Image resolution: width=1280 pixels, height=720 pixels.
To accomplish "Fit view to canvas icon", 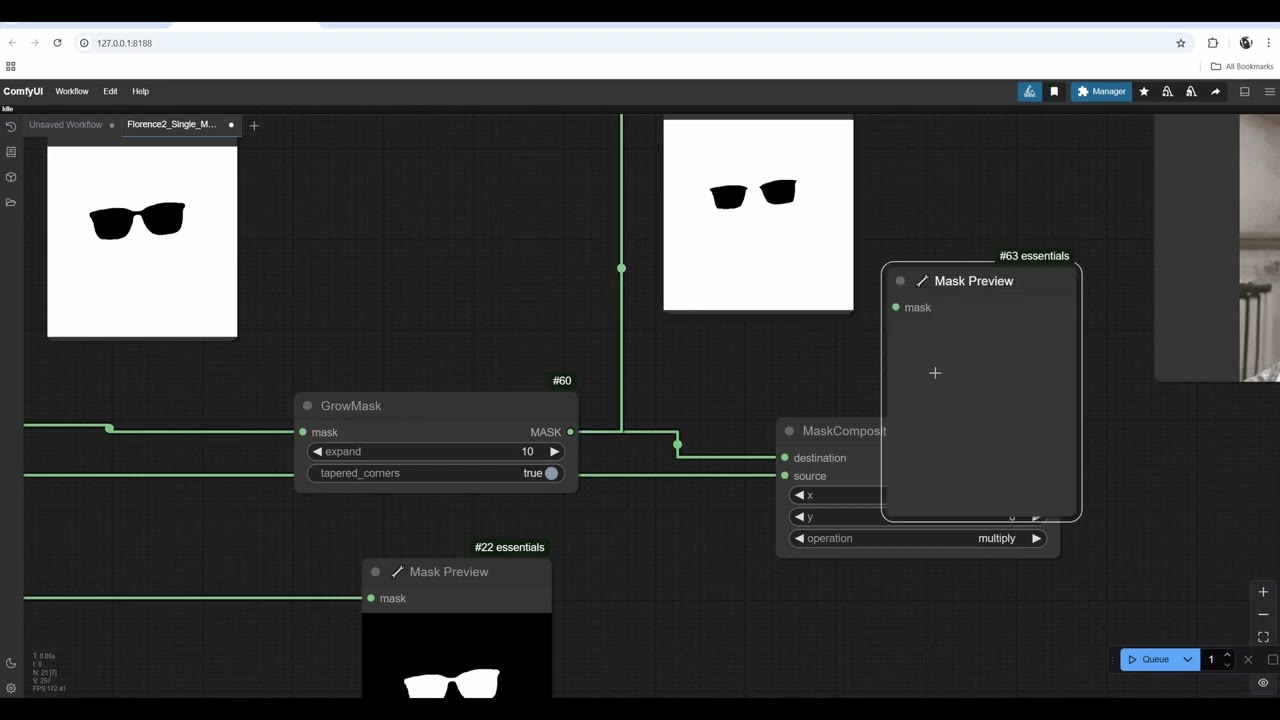I will [x=1263, y=637].
